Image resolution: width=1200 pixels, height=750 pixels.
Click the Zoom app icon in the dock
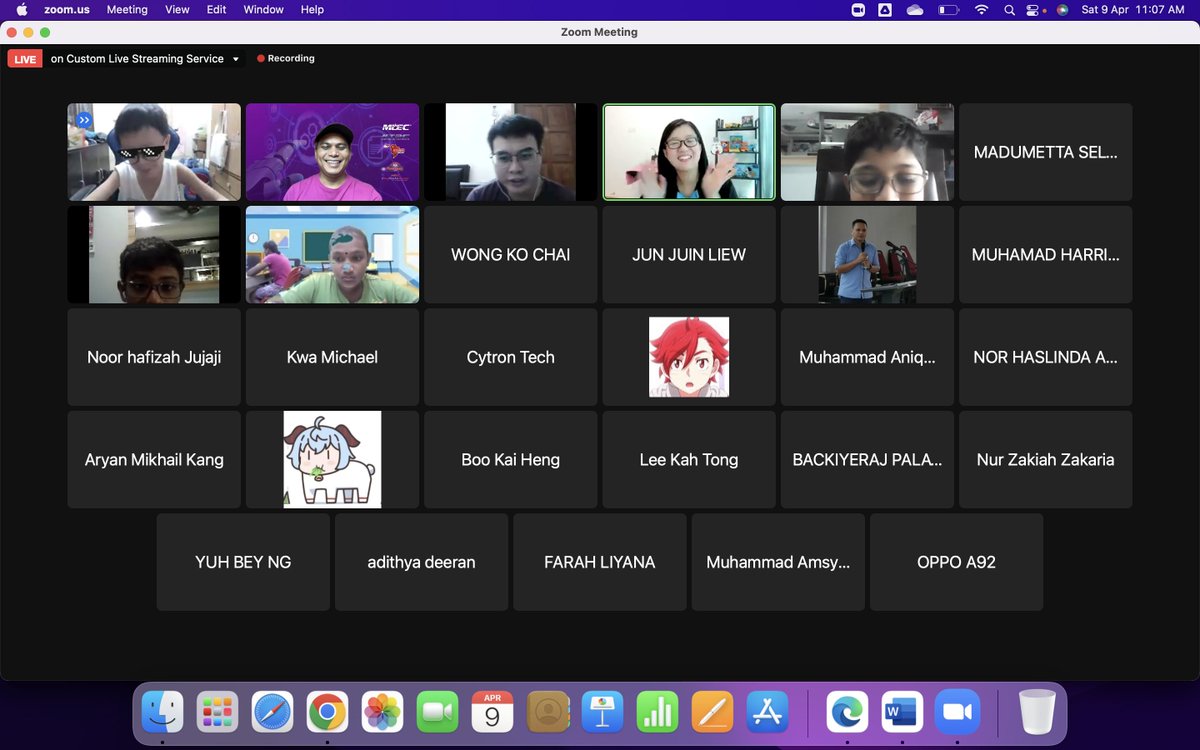(x=957, y=712)
